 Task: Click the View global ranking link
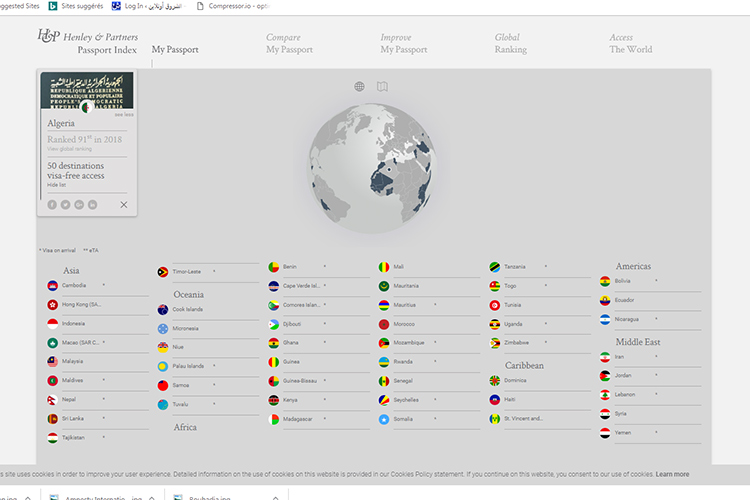point(69,149)
